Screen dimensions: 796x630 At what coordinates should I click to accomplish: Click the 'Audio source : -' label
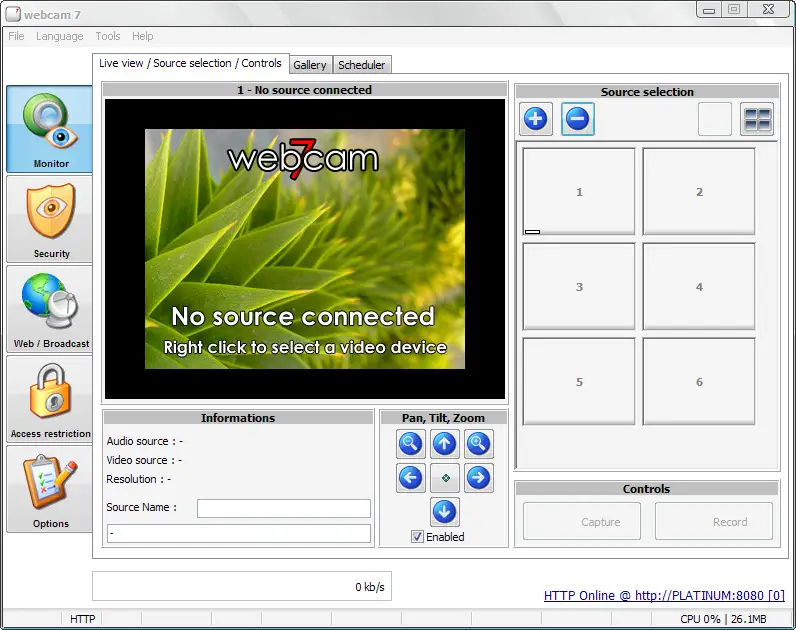[x=145, y=441]
